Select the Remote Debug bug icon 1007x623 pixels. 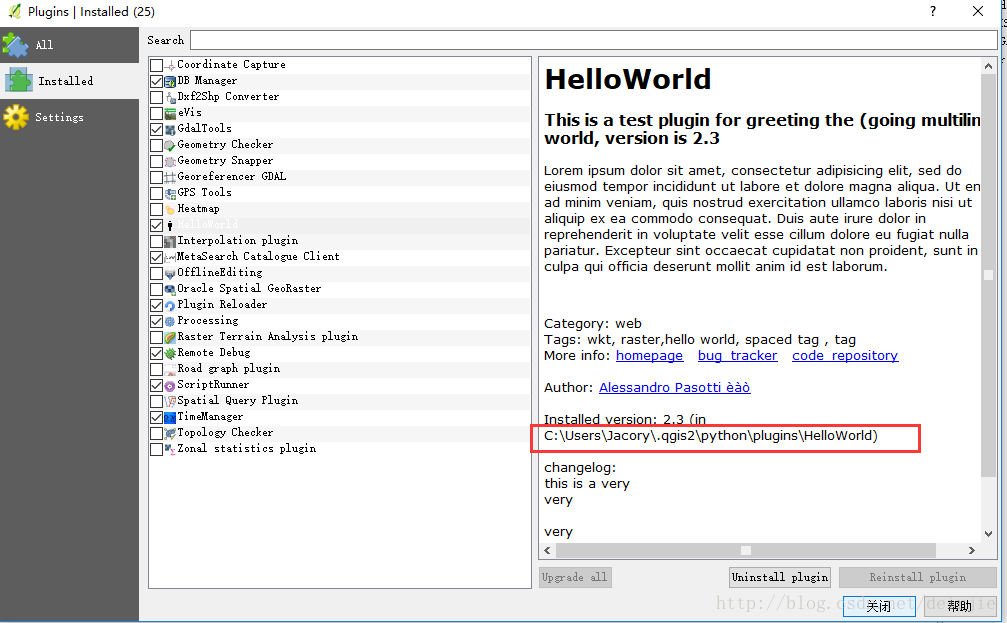point(170,354)
